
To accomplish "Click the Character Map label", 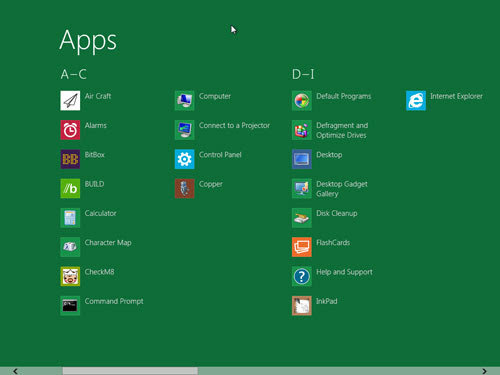I will coord(108,243).
